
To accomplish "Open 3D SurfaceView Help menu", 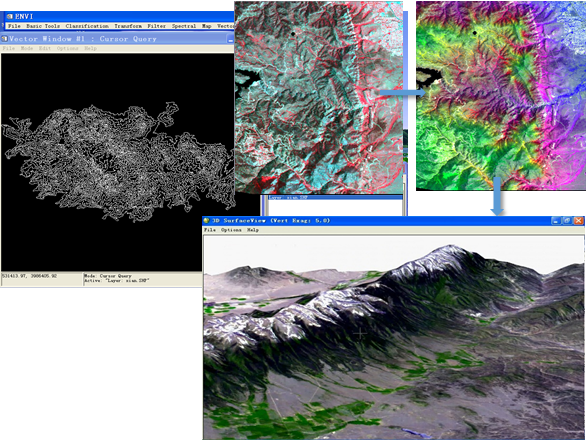I will tap(253, 230).
